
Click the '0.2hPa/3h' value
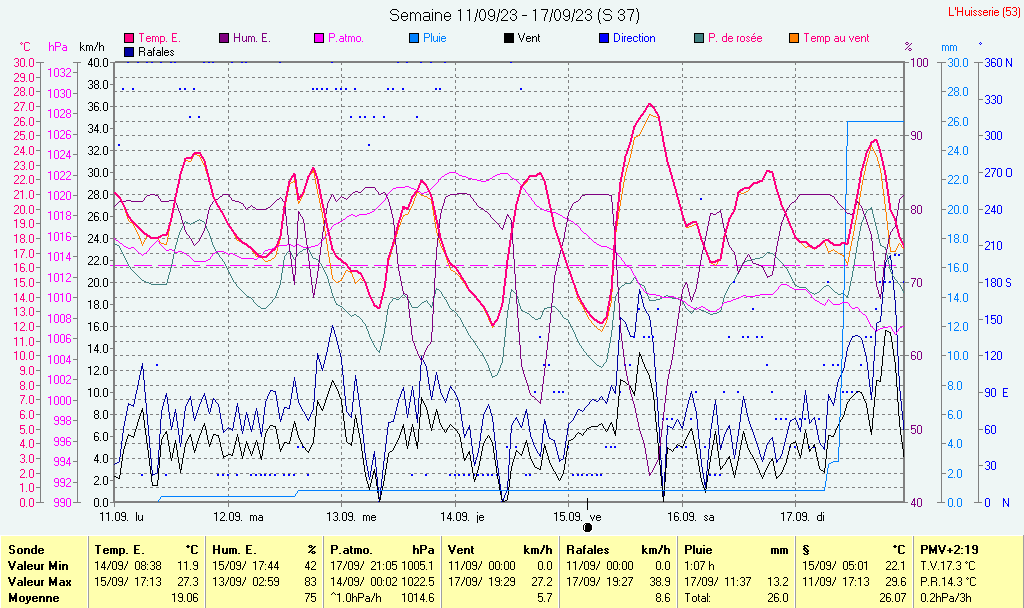point(947,598)
